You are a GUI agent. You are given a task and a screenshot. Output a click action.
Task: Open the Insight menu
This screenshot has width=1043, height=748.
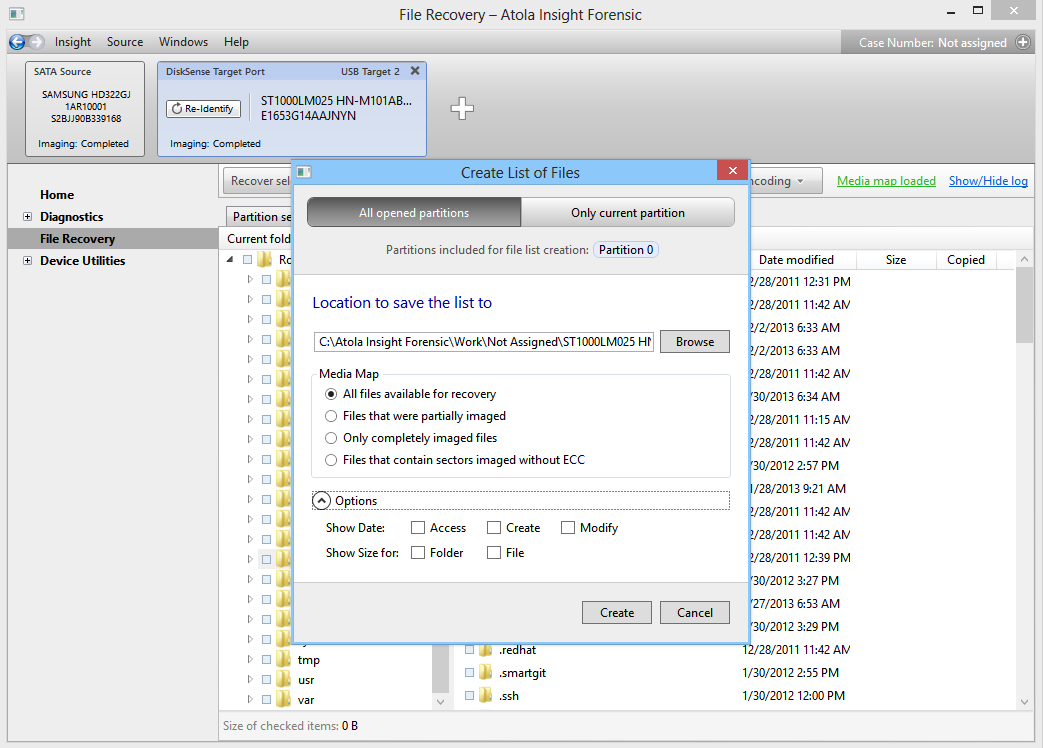tap(73, 42)
